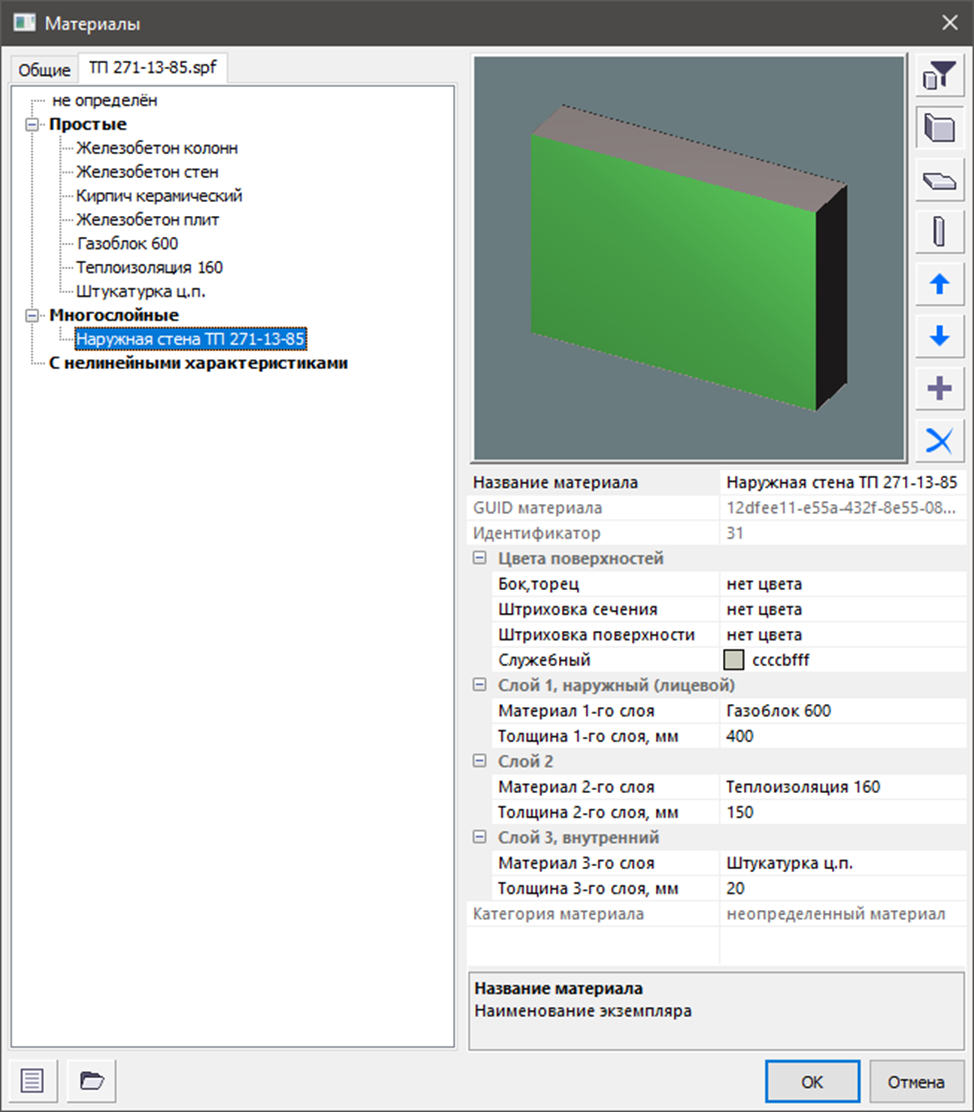Select Наружная стена ТП 271-13-85 tree item
Image resolution: width=974 pixels, height=1112 pixels.
(190, 339)
